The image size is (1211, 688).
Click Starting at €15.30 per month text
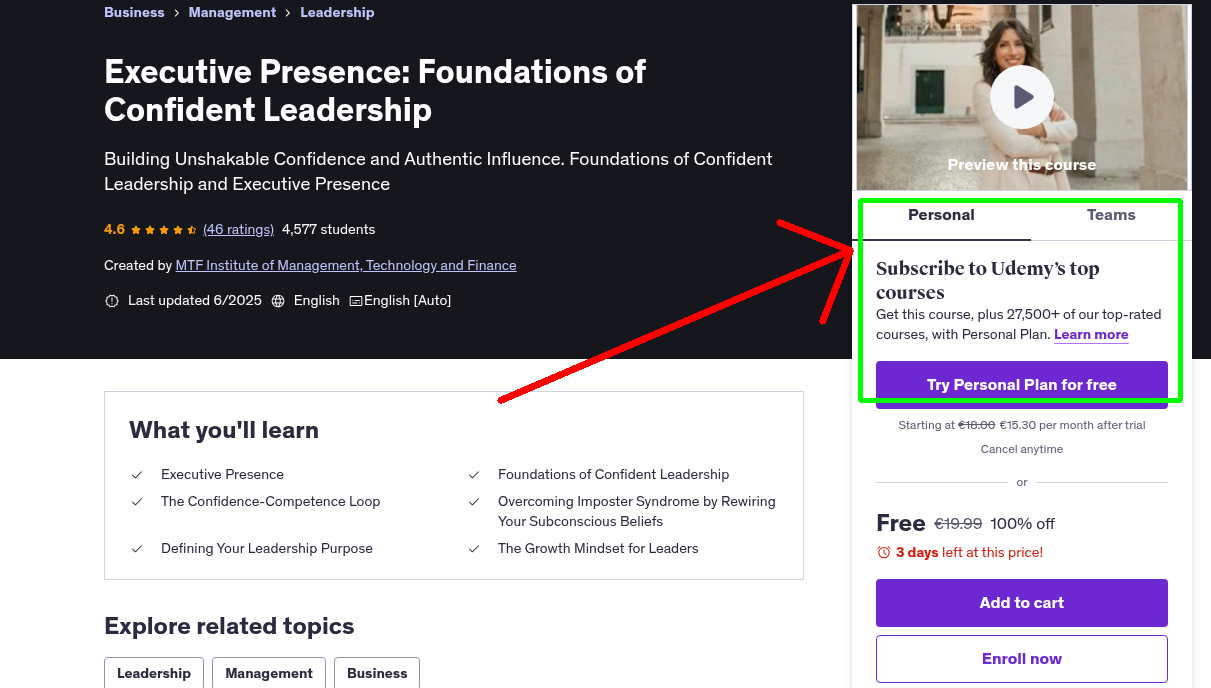(x=1022, y=425)
